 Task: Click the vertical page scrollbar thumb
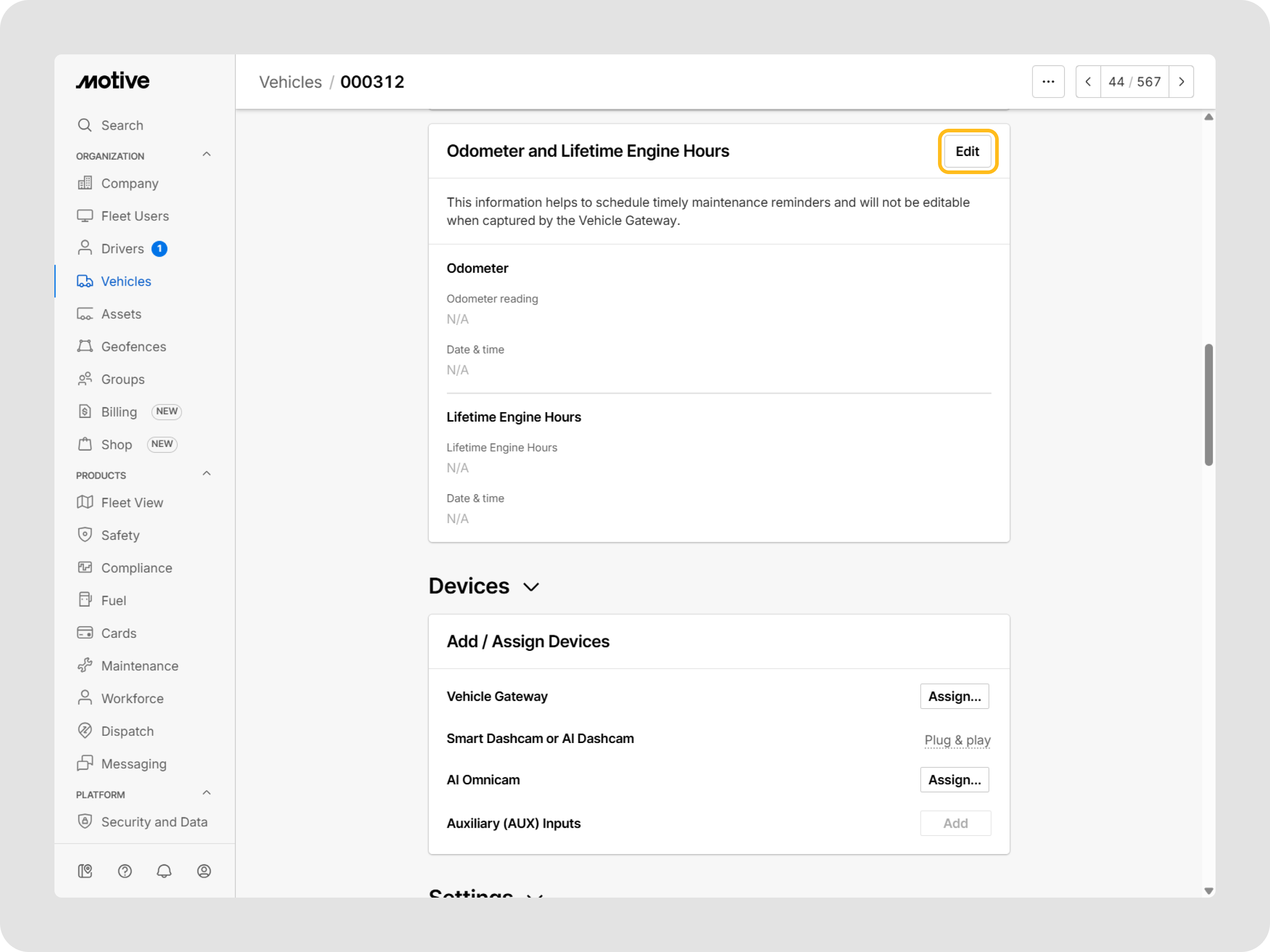pyautogui.click(x=1208, y=404)
